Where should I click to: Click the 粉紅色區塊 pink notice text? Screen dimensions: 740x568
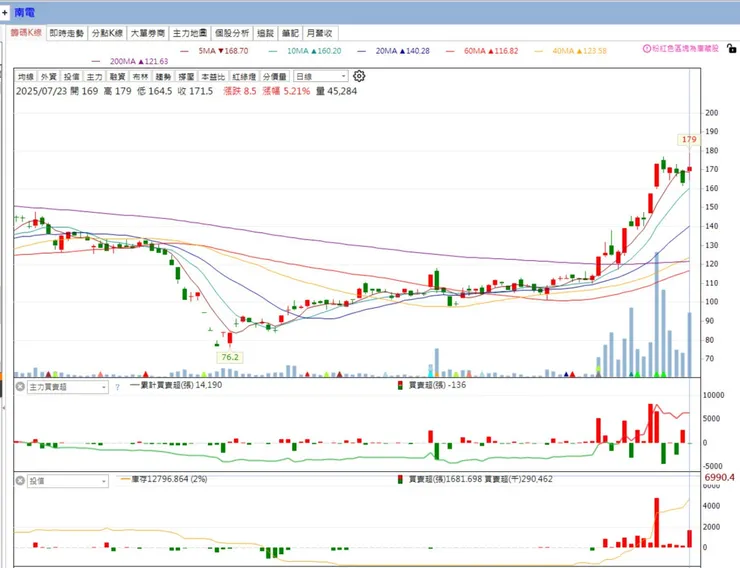coord(685,49)
